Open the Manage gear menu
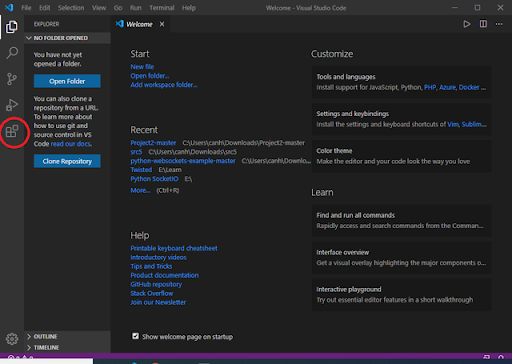The image size is (512, 364). 12,339
